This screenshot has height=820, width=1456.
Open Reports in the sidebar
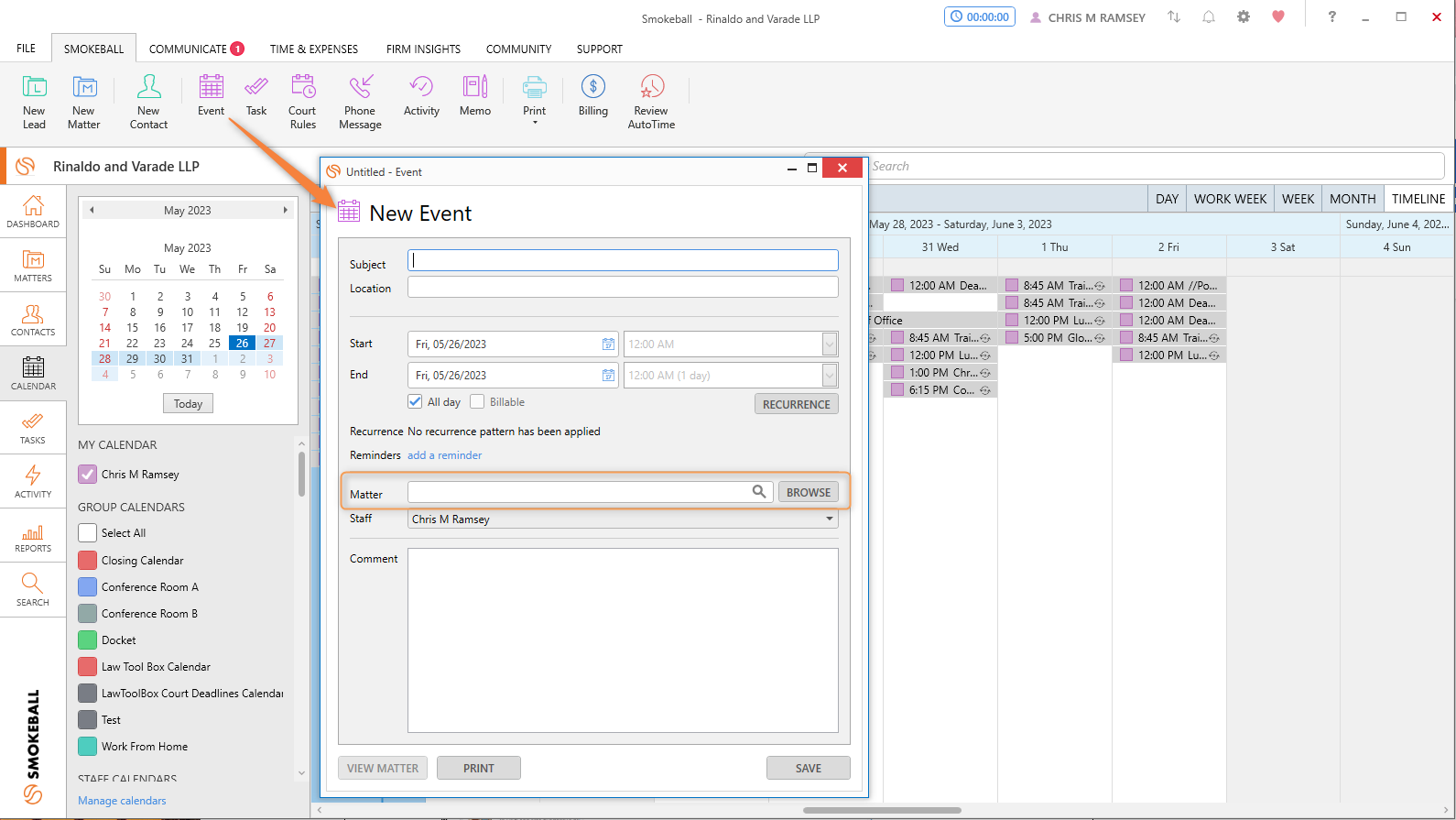(33, 536)
